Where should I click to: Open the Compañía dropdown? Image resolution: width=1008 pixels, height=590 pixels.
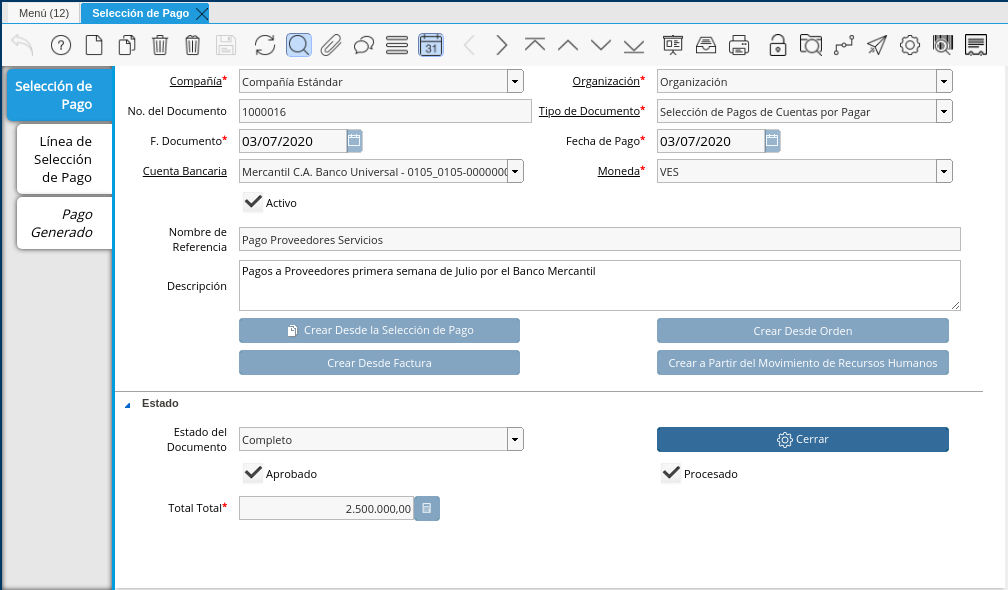[515, 82]
